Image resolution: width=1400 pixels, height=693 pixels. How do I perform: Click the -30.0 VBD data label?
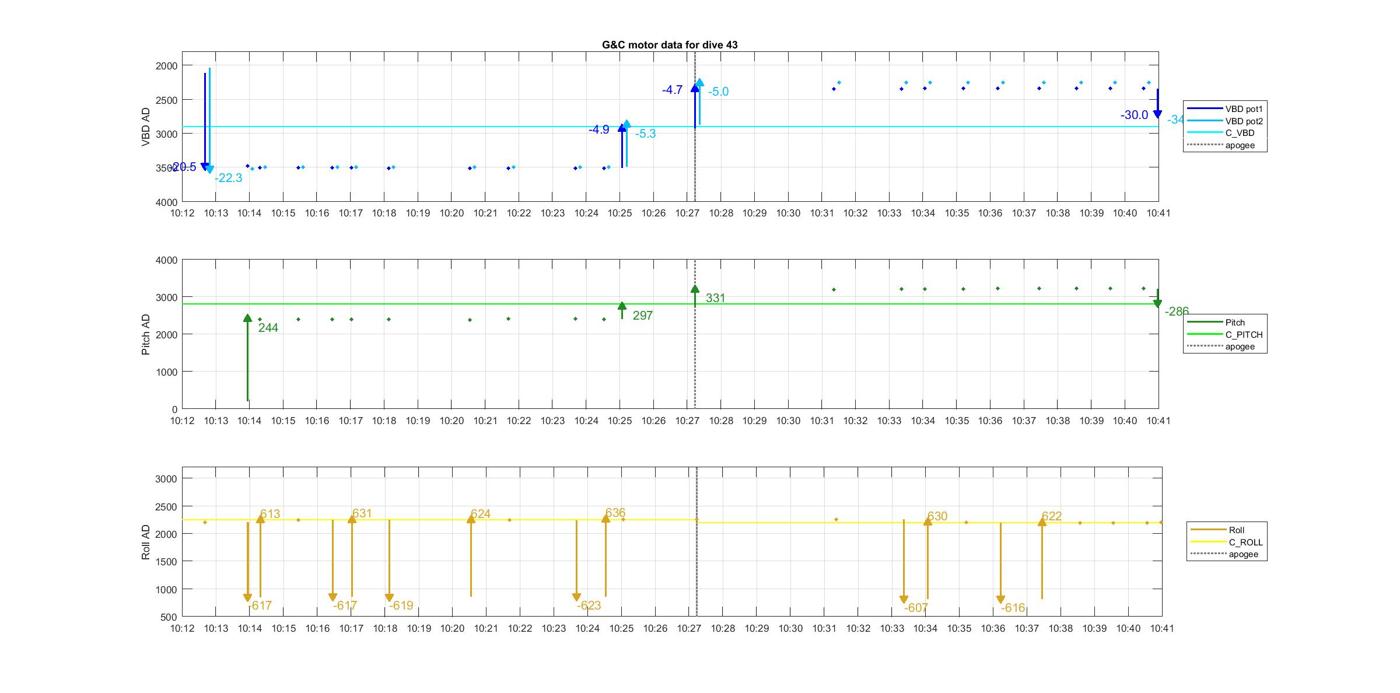pos(1135,115)
